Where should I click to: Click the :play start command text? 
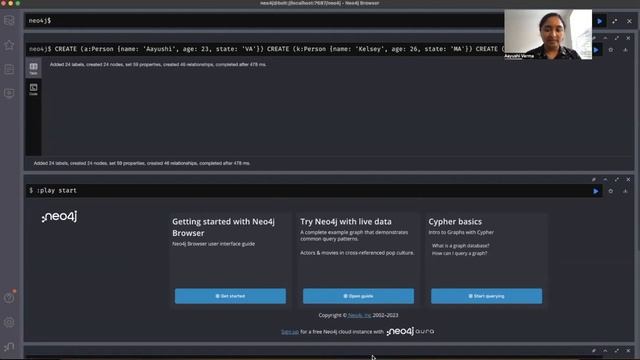pos(57,191)
